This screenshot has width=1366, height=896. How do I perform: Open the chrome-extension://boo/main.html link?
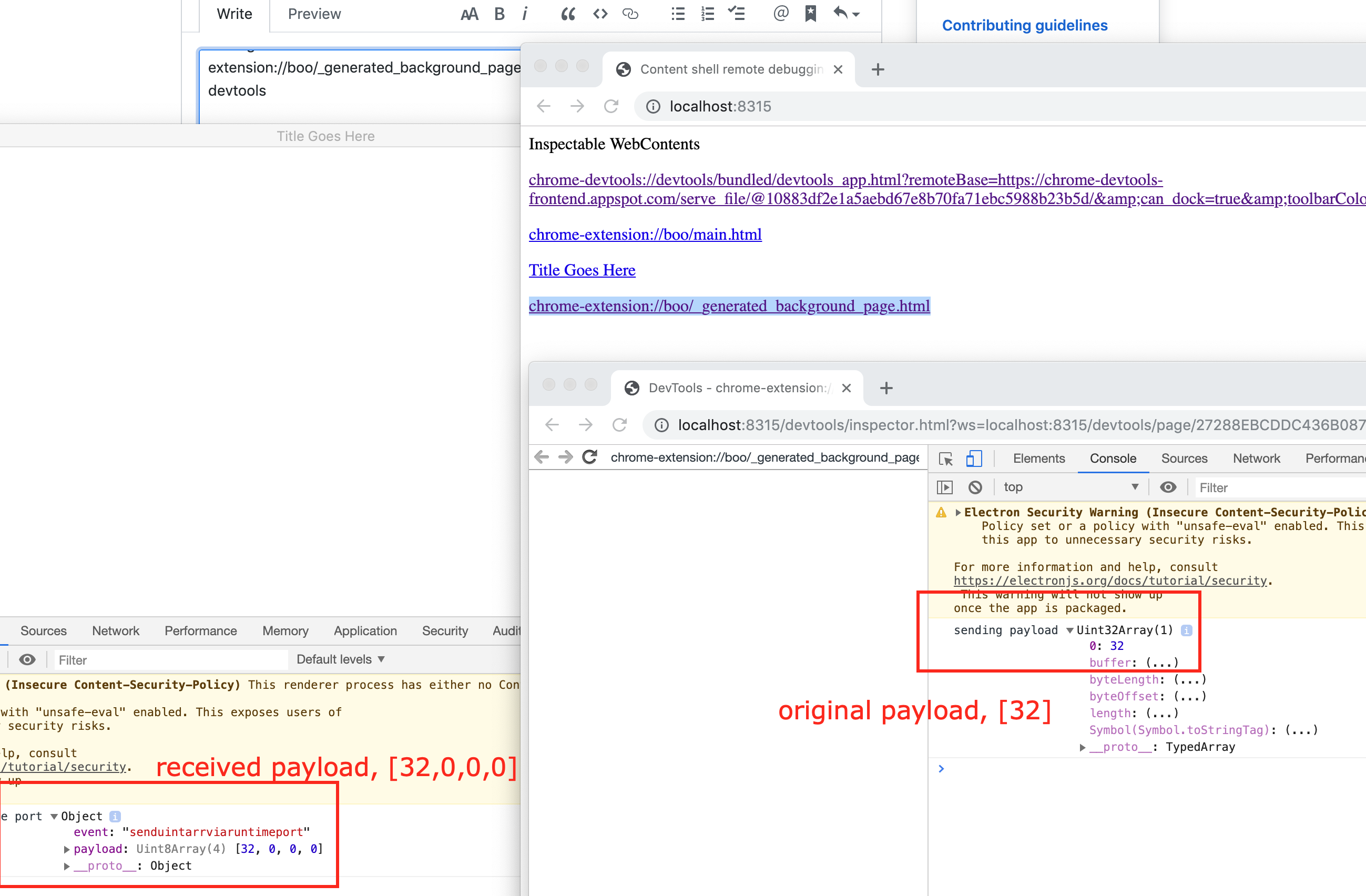click(645, 234)
